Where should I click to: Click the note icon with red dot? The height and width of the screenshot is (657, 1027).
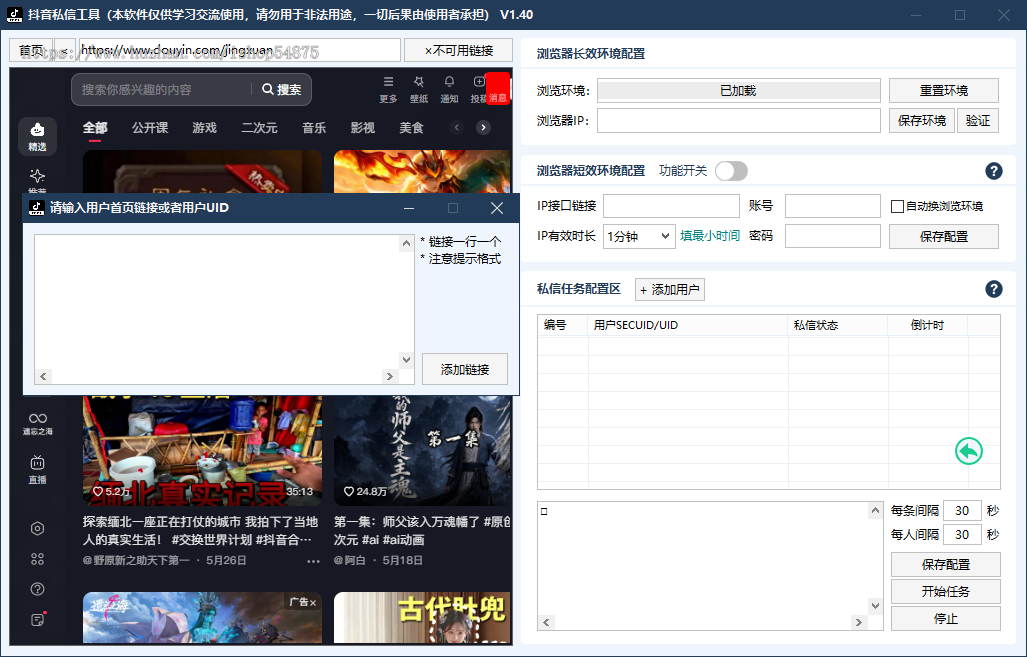coord(37,619)
